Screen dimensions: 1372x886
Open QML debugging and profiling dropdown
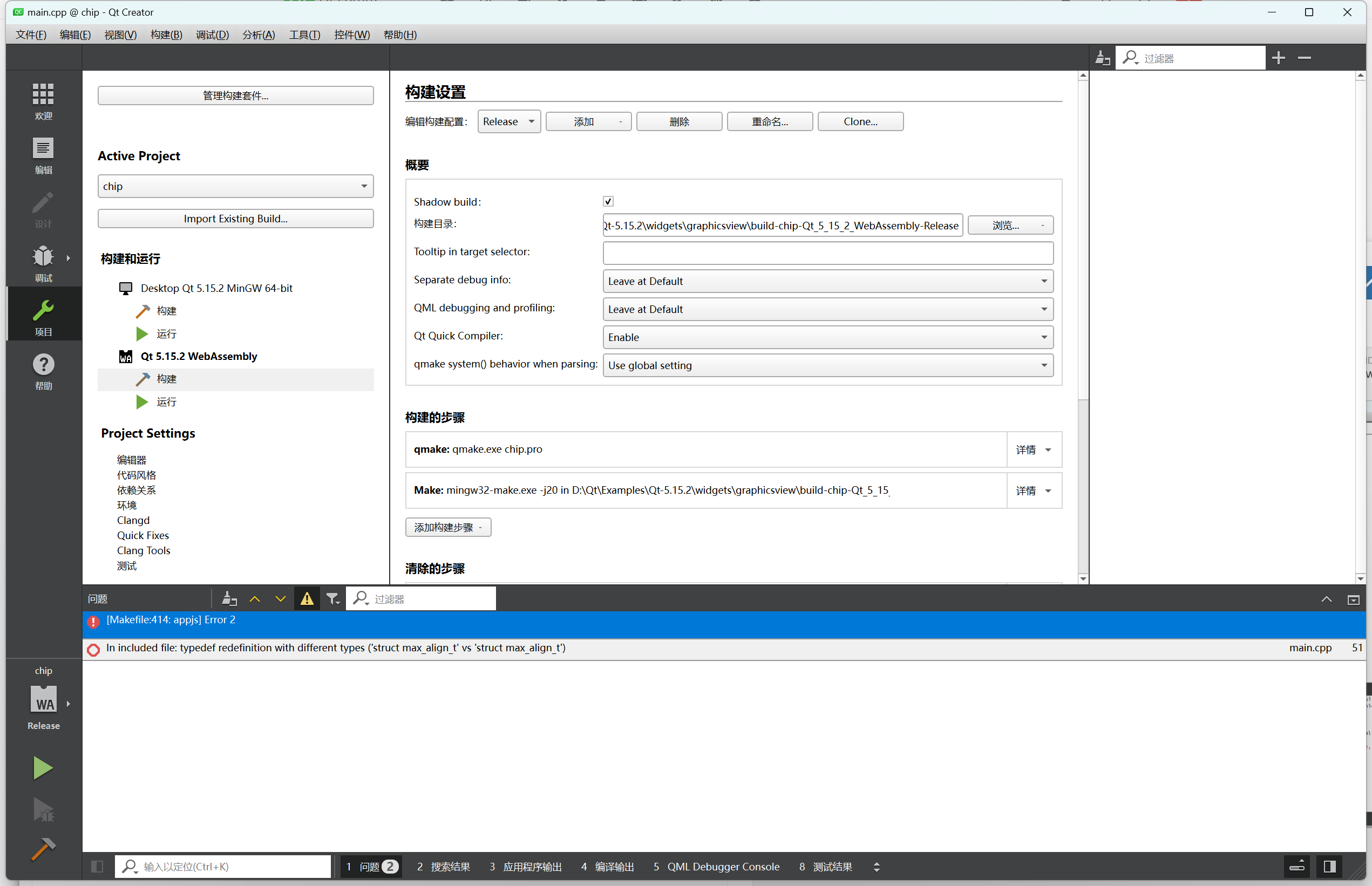tap(828, 310)
